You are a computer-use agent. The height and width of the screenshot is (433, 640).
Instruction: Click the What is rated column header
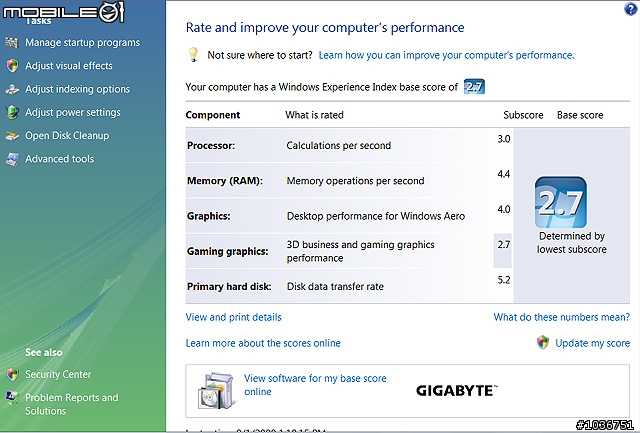click(x=314, y=115)
